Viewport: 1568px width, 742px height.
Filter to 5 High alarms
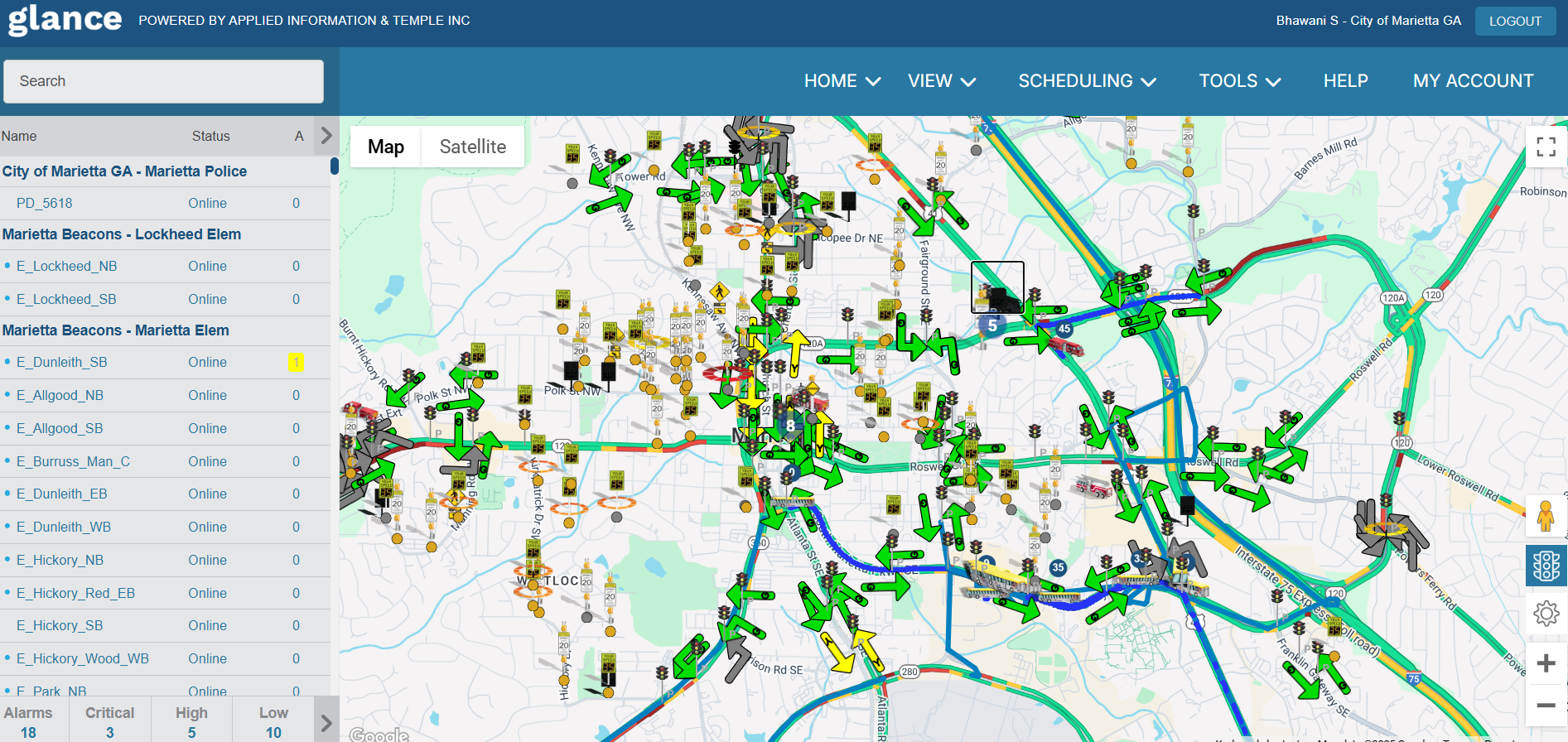coord(191,722)
